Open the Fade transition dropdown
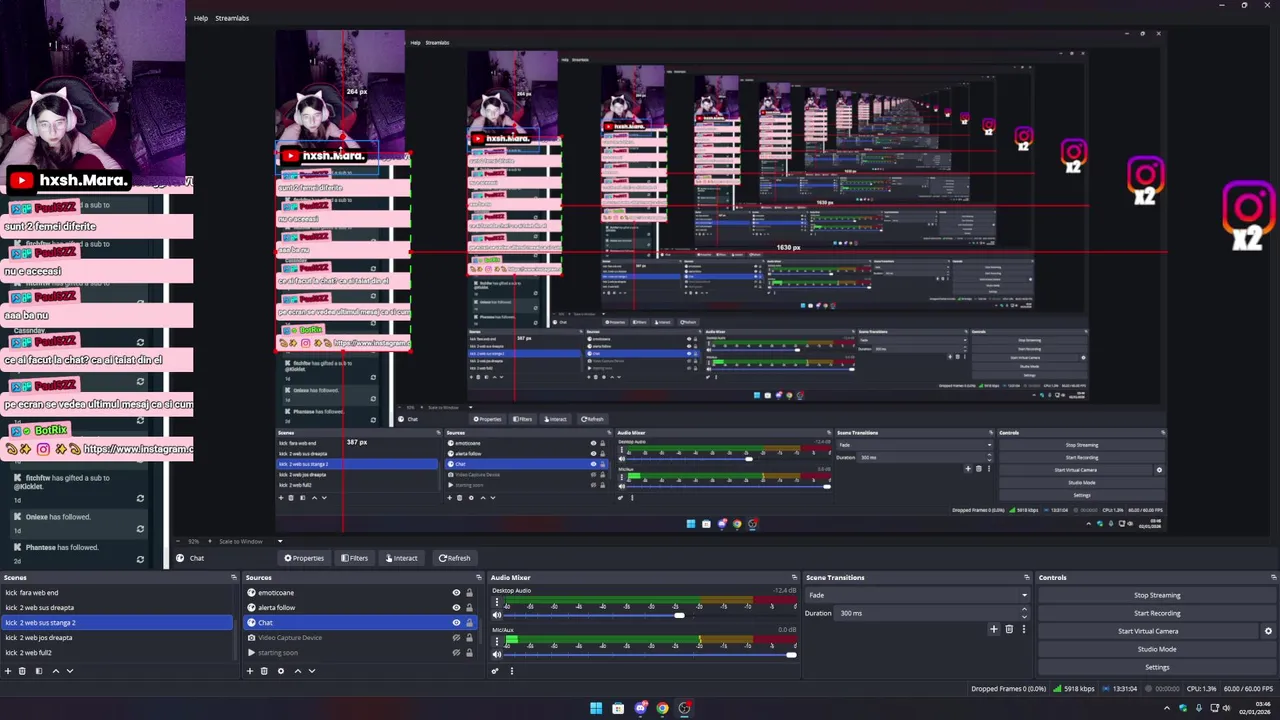1280x720 pixels. click(x=918, y=595)
